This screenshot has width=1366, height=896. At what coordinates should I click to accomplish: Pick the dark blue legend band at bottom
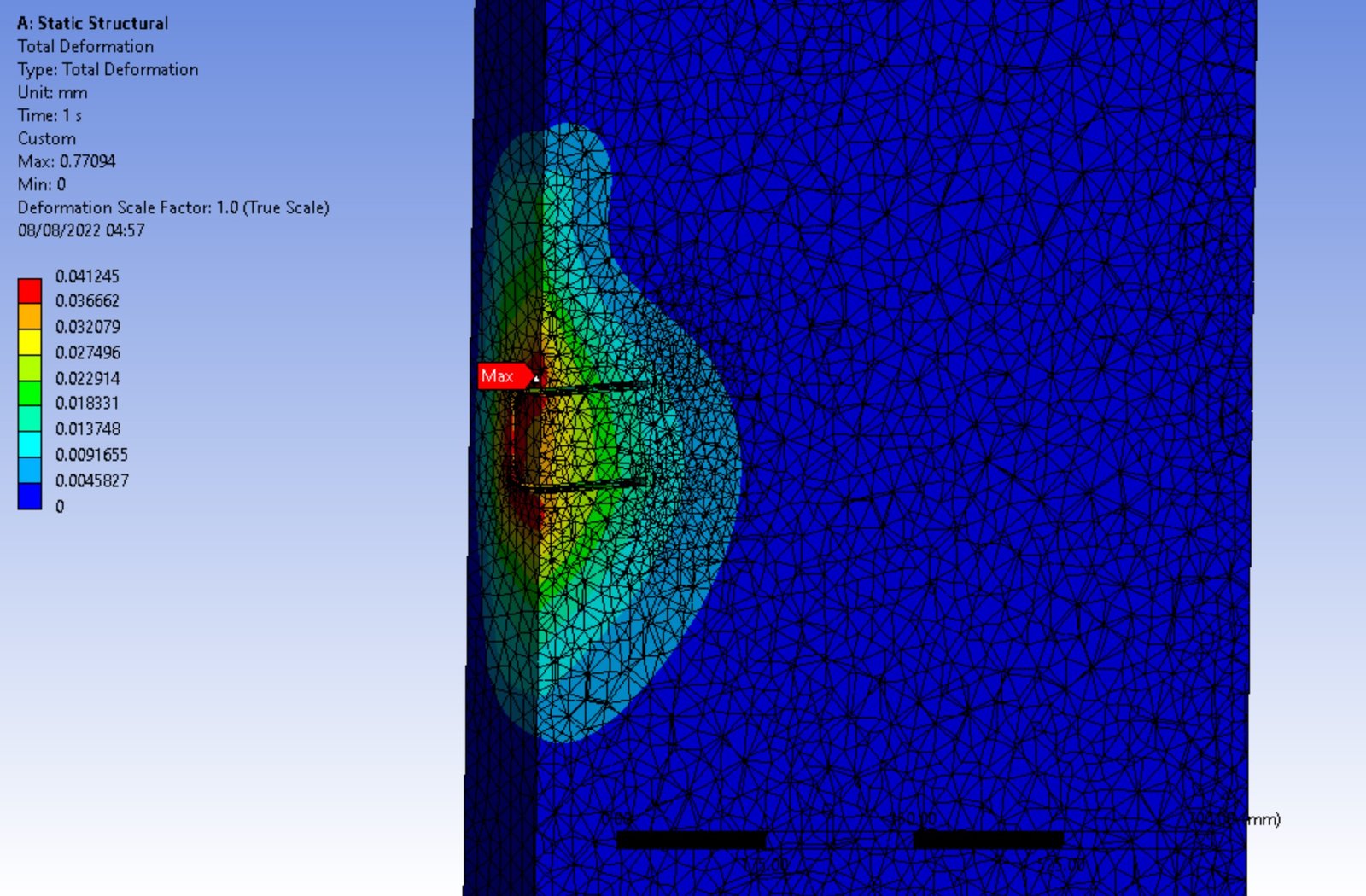tap(30, 496)
